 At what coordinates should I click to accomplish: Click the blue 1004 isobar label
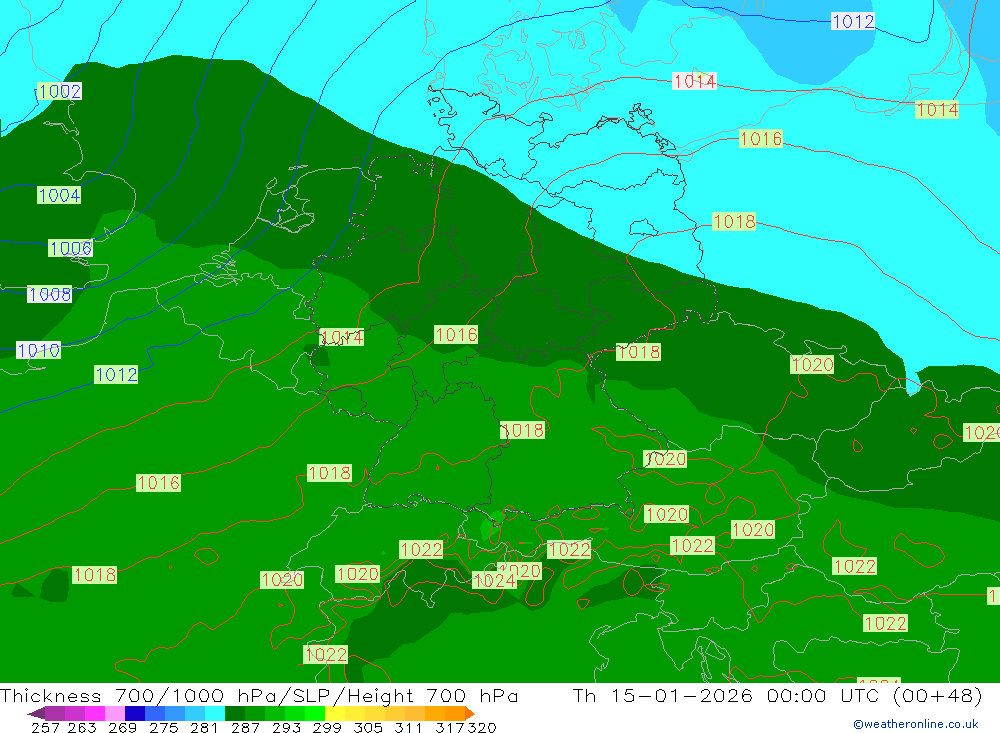[59, 195]
